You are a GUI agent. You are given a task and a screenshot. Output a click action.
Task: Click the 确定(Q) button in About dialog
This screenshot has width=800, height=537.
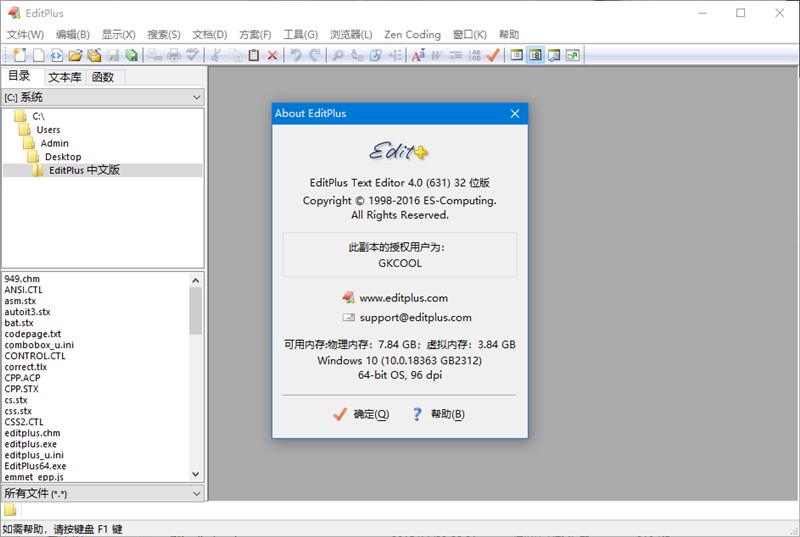pyautogui.click(x=361, y=414)
